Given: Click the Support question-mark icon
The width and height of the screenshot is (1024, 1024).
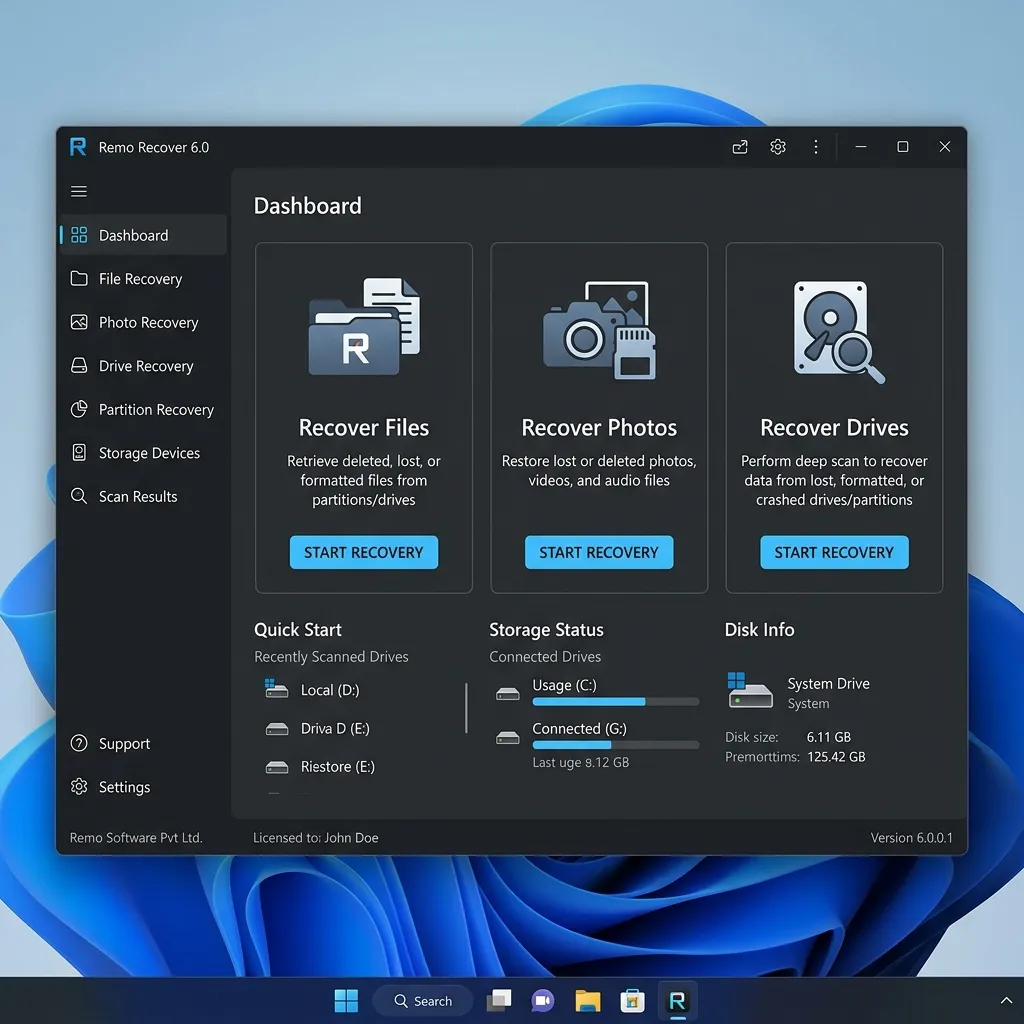Looking at the screenshot, I should pos(79,743).
